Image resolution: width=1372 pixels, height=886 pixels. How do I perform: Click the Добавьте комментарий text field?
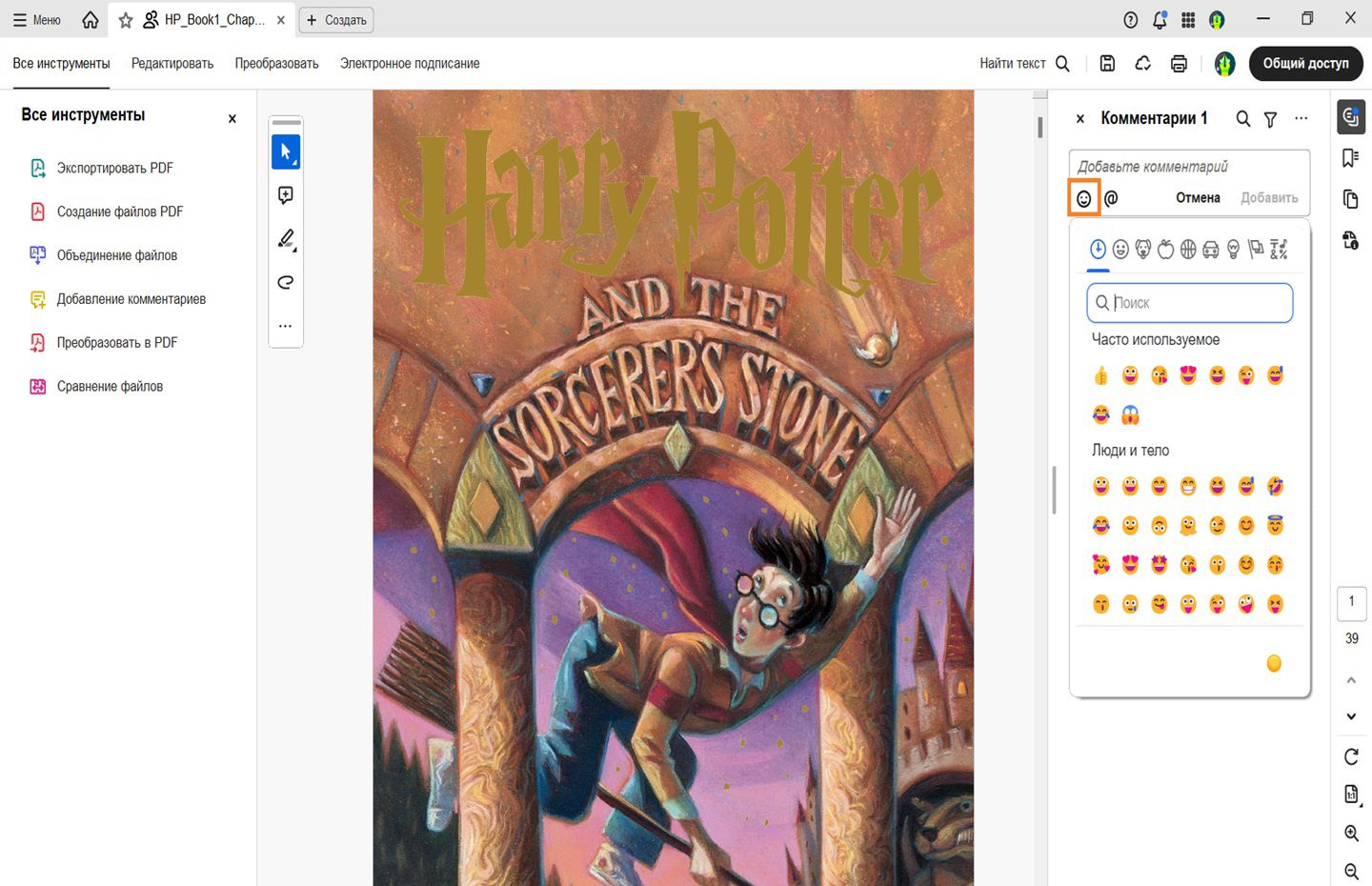click(1190, 167)
